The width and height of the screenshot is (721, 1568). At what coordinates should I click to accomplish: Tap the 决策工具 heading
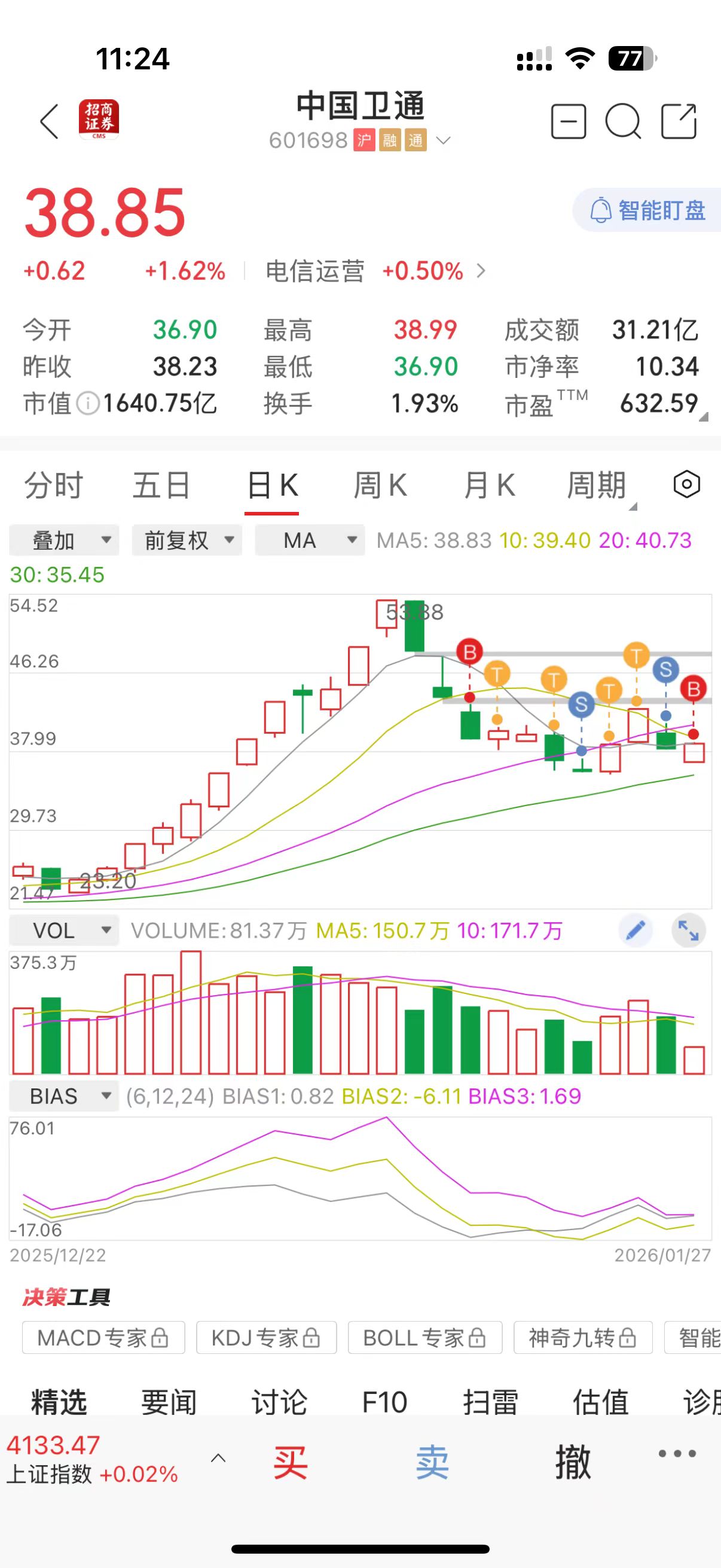(x=66, y=1297)
